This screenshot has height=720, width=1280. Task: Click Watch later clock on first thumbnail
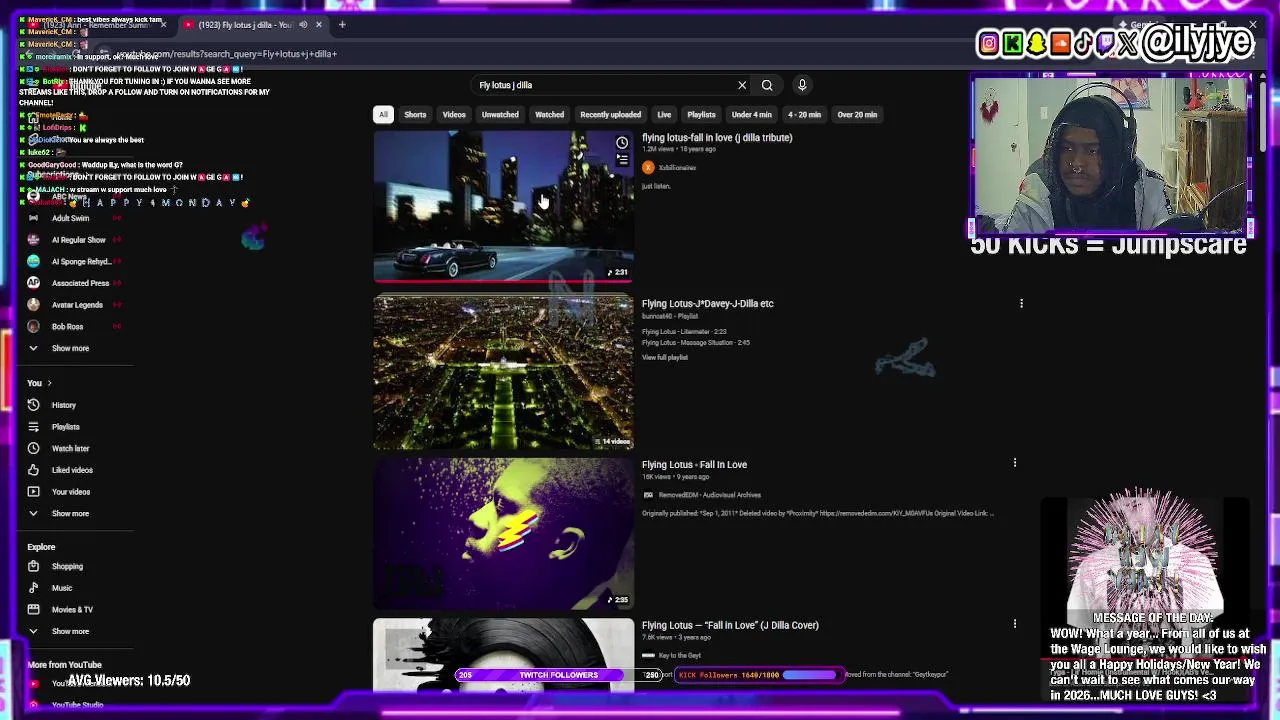coord(622,143)
